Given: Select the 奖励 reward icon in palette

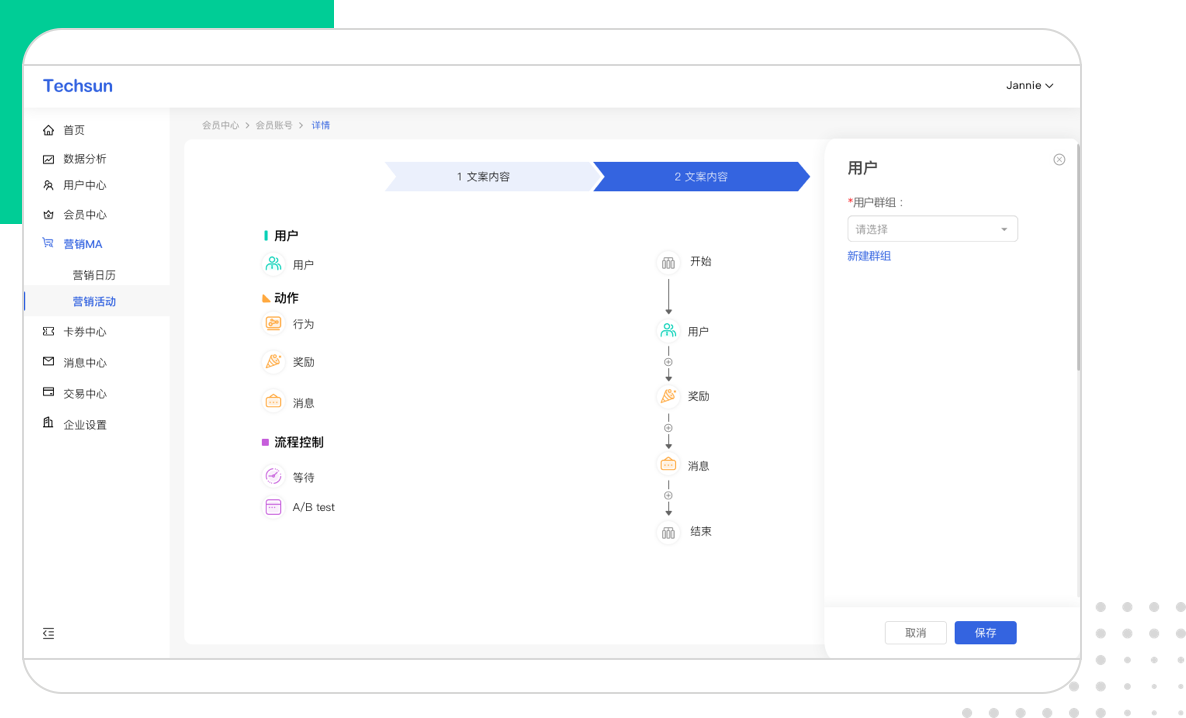Looking at the screenshot, I should pos(273,362).
